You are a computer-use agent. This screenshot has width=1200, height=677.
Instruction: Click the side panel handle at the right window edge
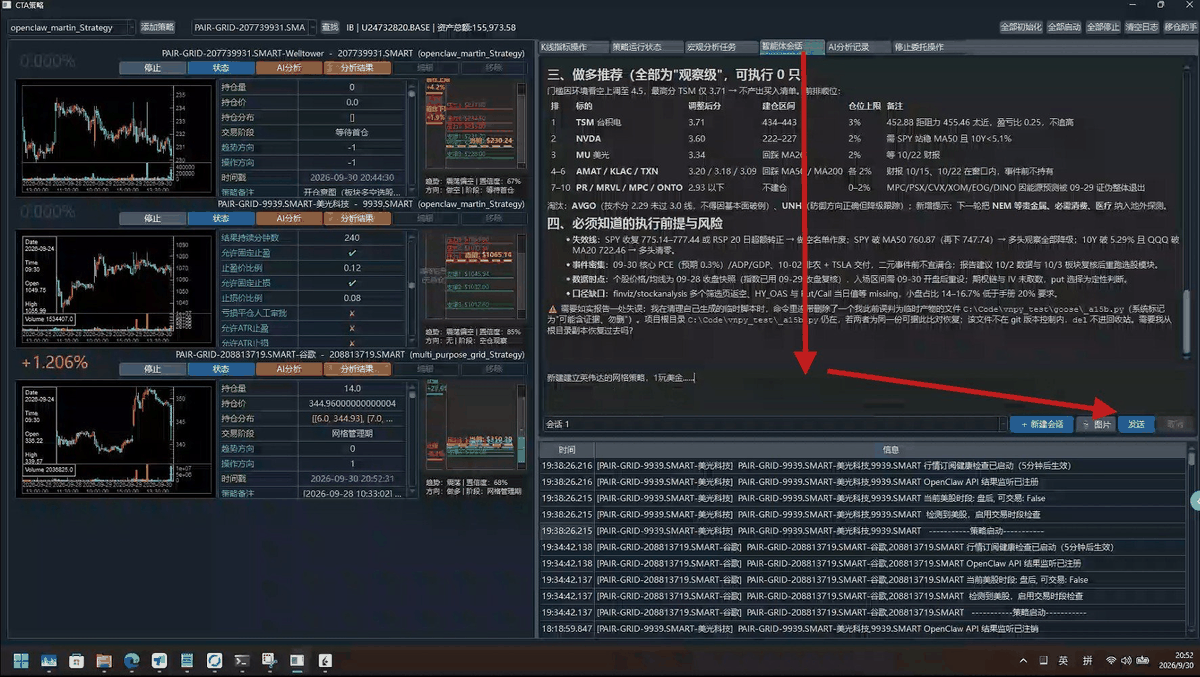(x=1195, y=500)
